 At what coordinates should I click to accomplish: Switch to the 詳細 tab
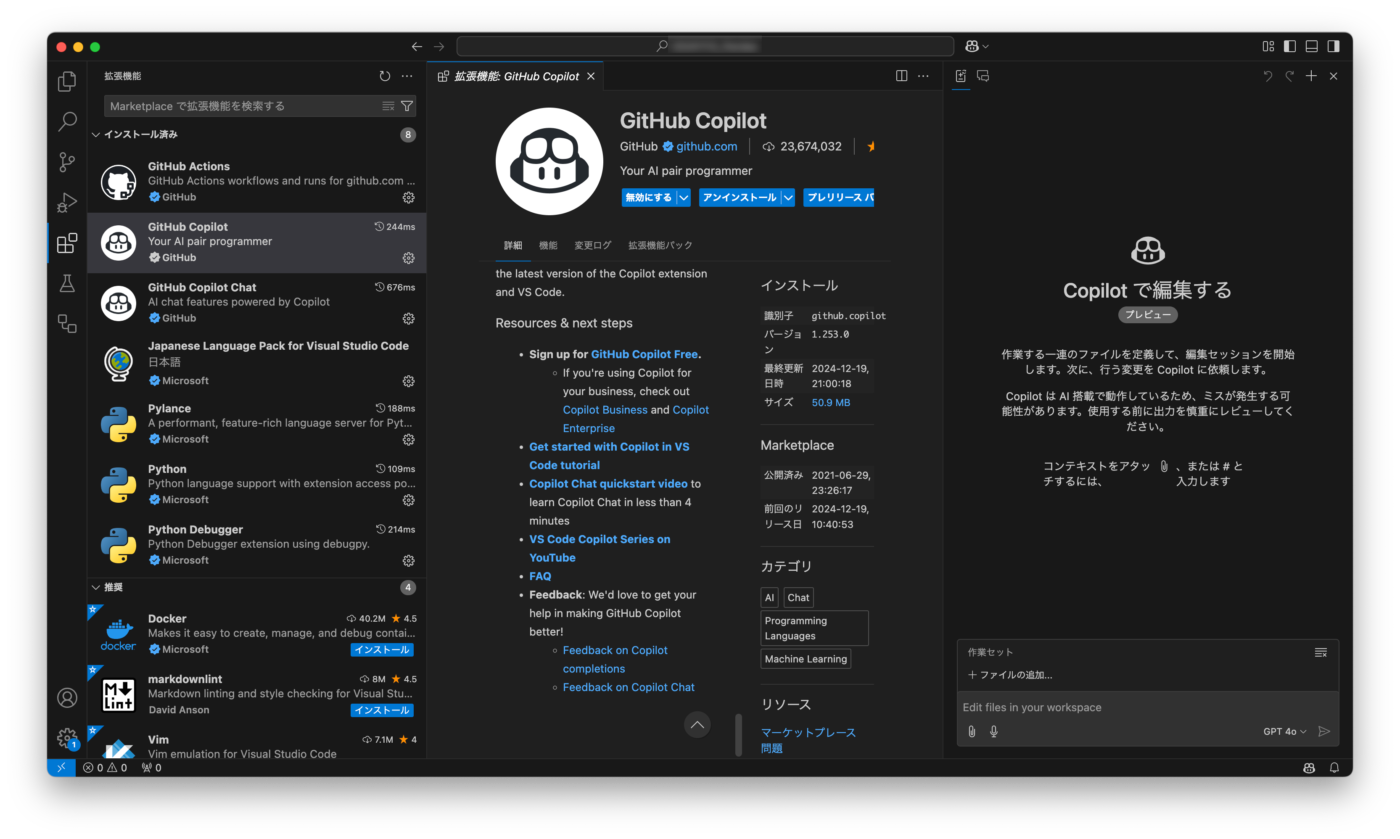pyautogui.click(x=513, y=245)
